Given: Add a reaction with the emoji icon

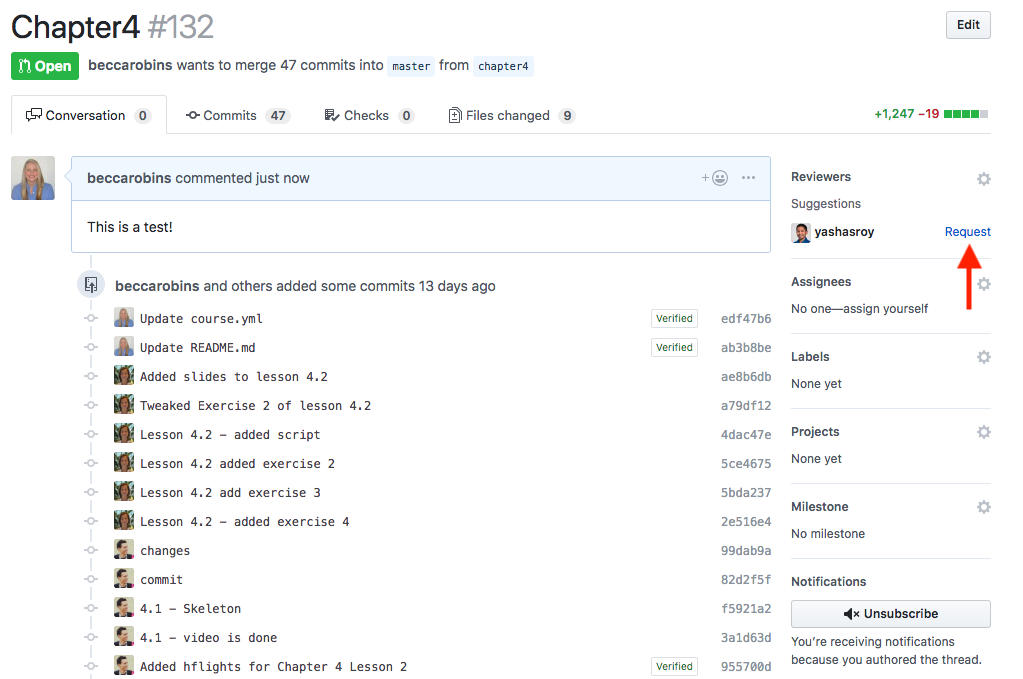Looking at the screenshot, I should [715, 177].
